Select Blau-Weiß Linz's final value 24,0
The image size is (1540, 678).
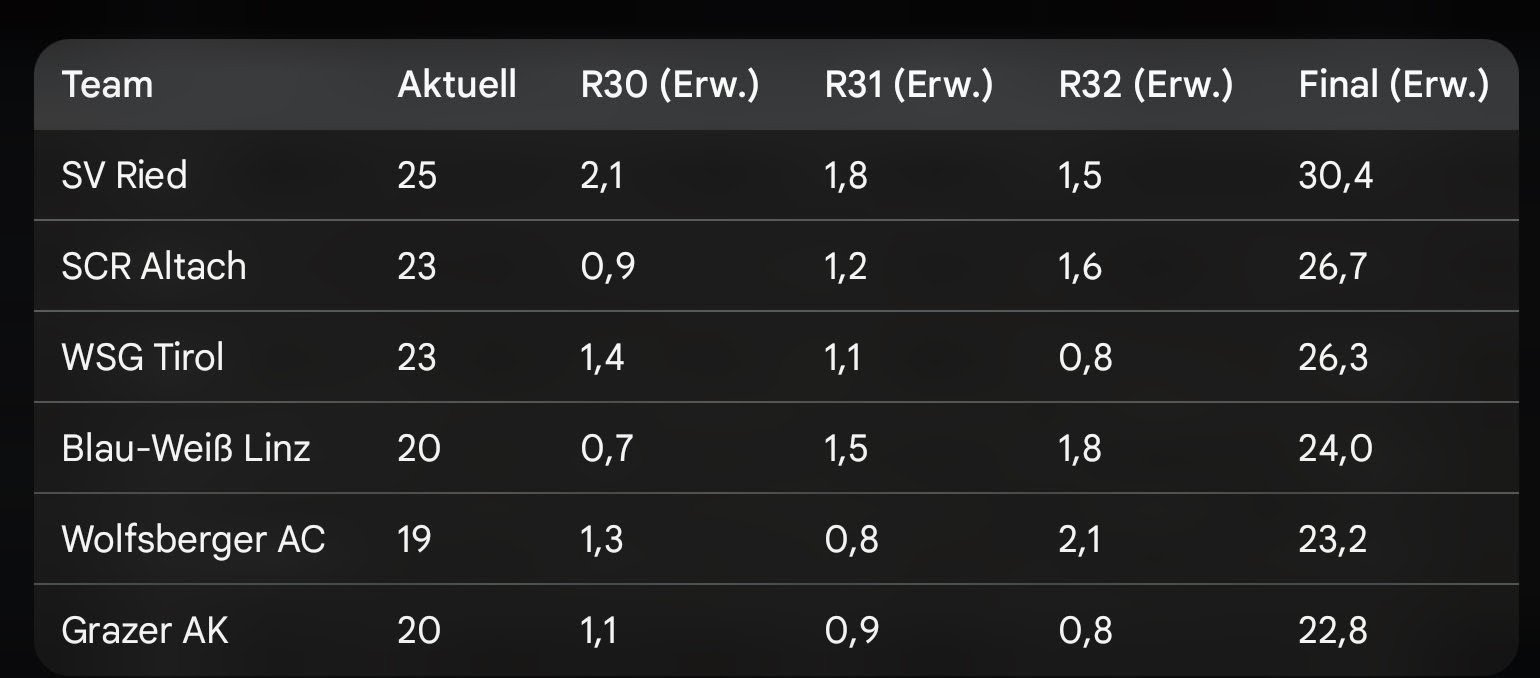(x=1335, y=448)
